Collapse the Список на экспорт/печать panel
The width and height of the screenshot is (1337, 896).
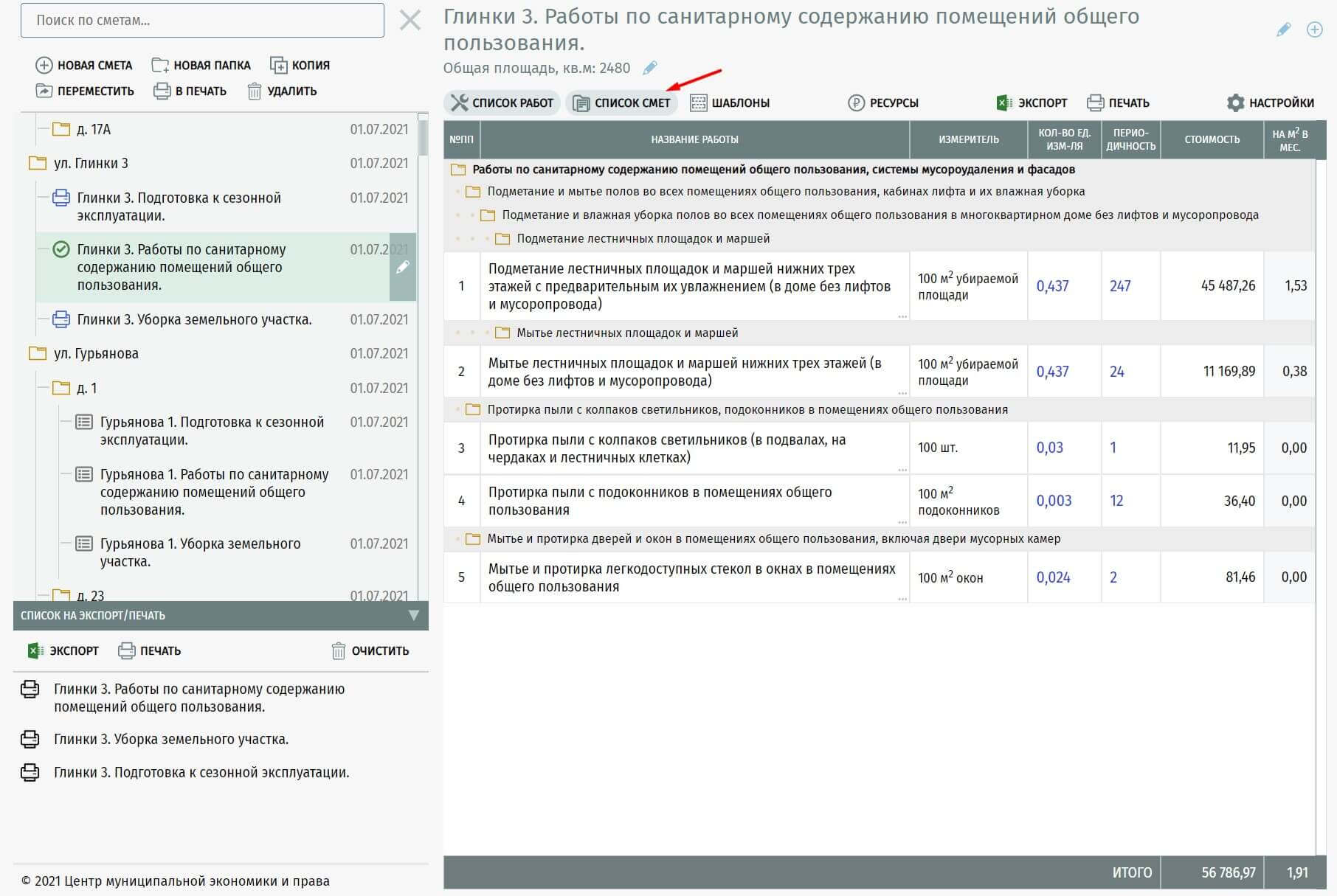coord(413,615)
